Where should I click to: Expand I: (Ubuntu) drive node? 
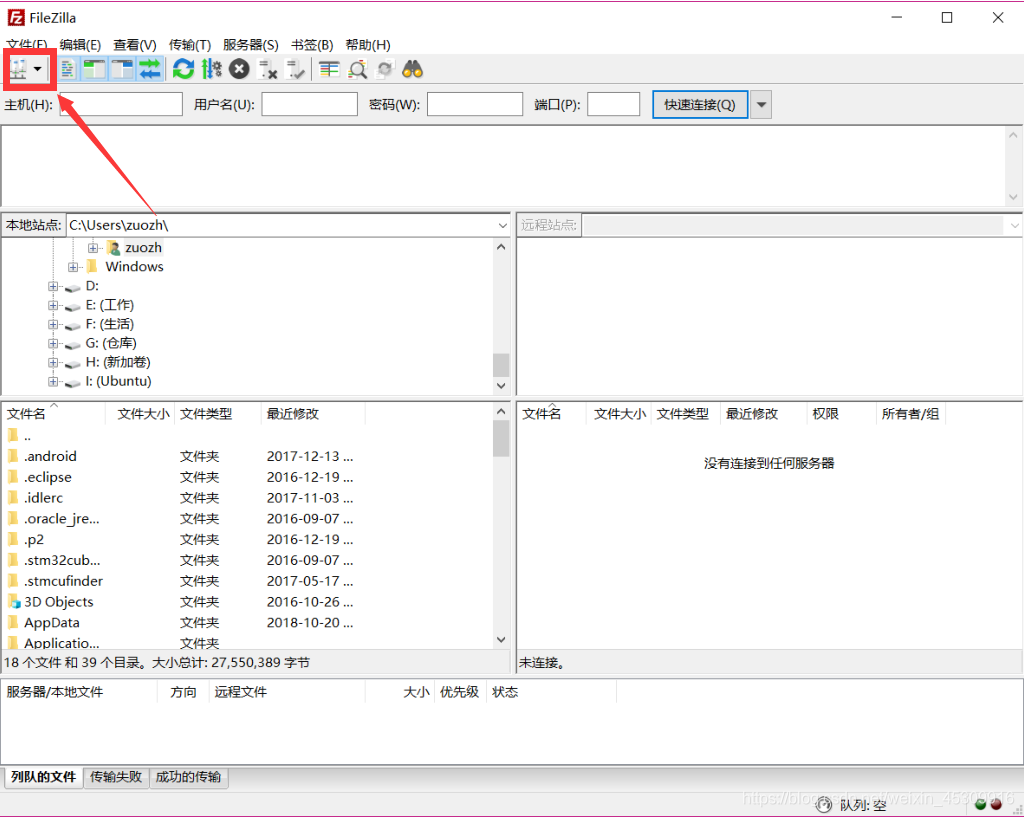pos(53,381)
